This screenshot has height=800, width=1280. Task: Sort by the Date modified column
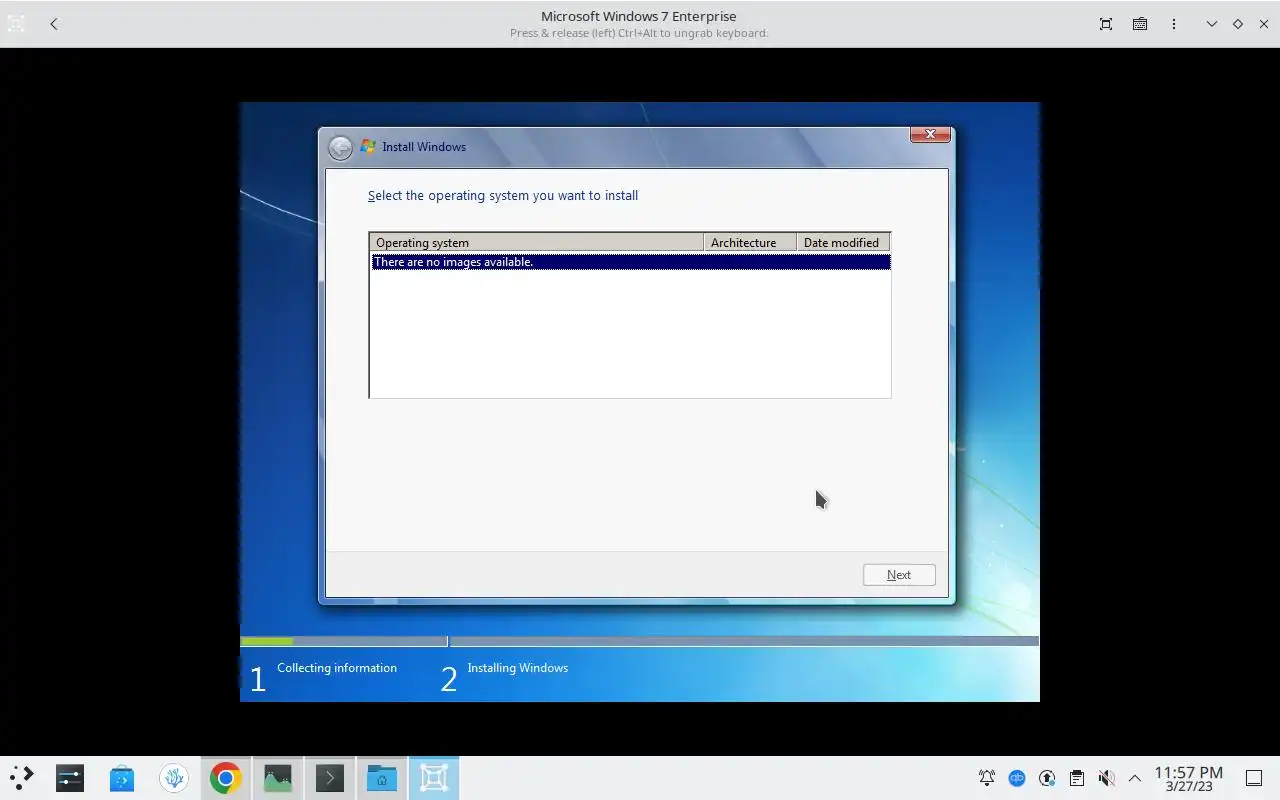843,242
